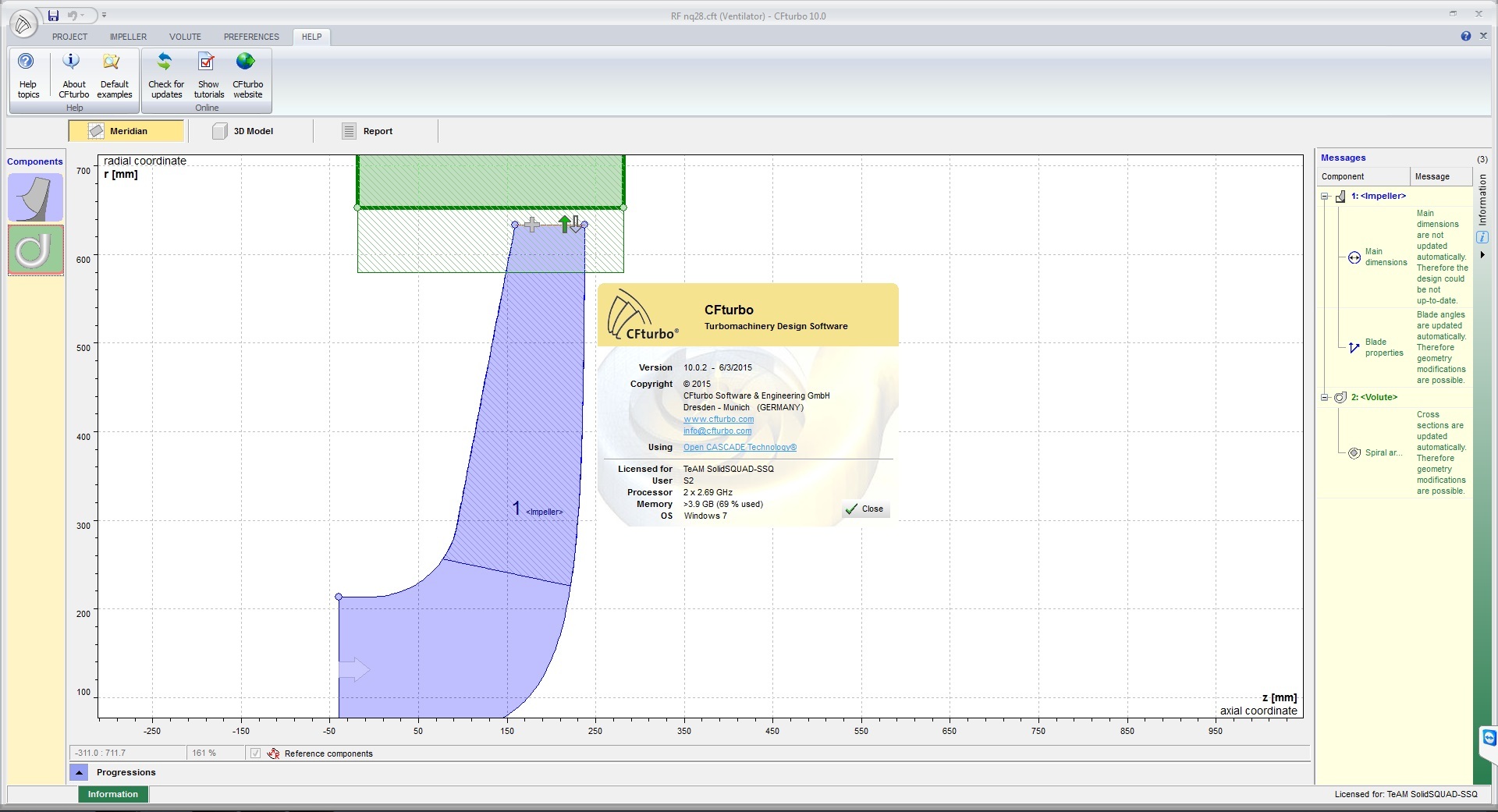This screenshot has height=812, width=1498.
Task: Close the about dialog with Close button
Action: pos(864,509)
